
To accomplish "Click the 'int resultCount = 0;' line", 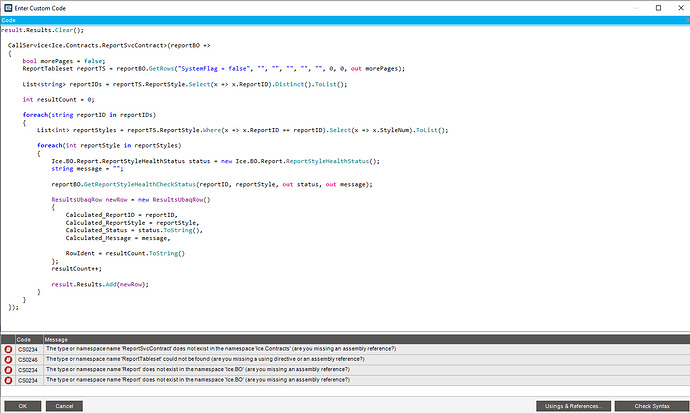I will pos(59,99).
